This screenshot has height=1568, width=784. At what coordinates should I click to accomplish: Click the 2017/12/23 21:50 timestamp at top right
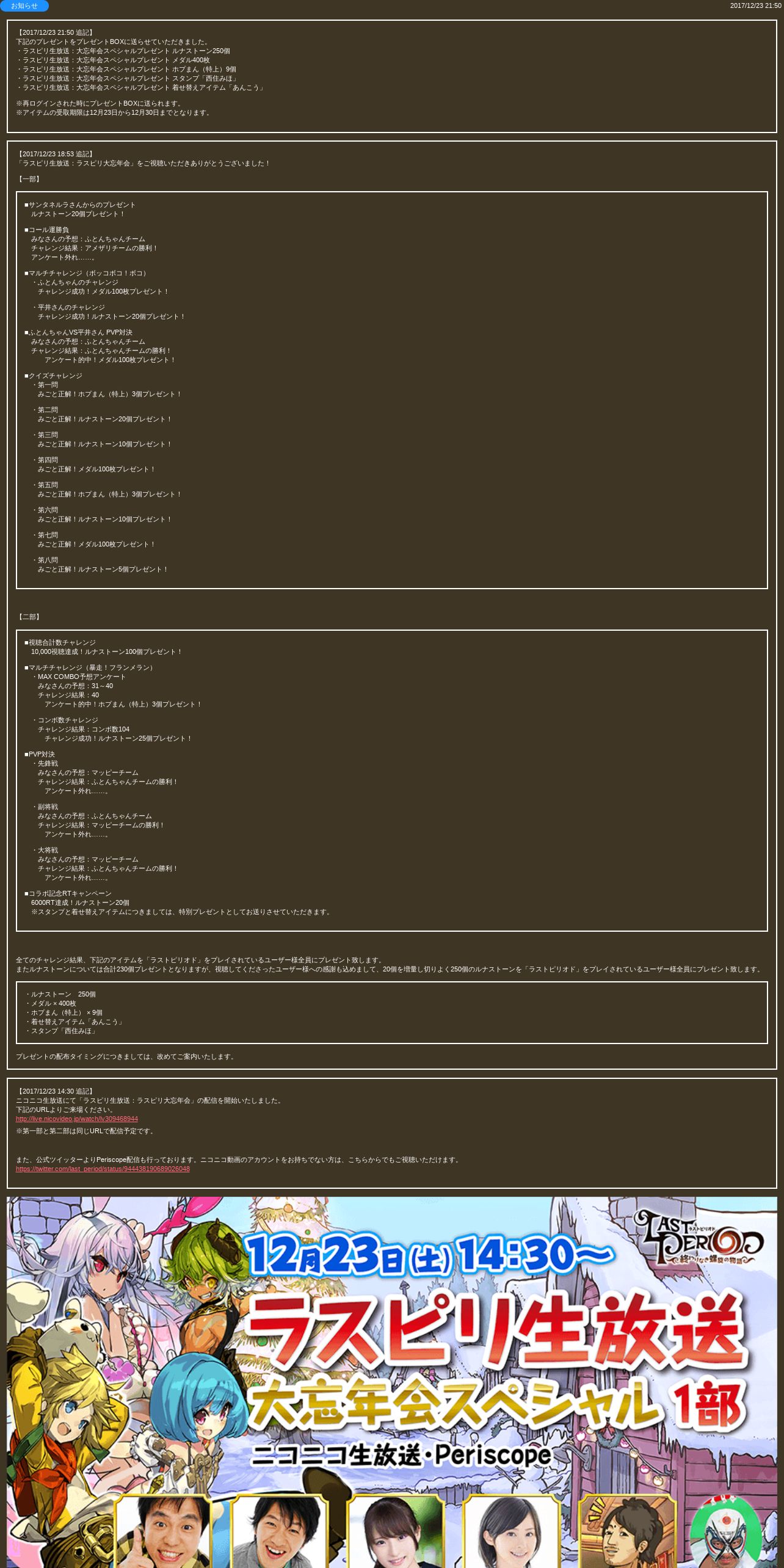(x=755, y=5)
